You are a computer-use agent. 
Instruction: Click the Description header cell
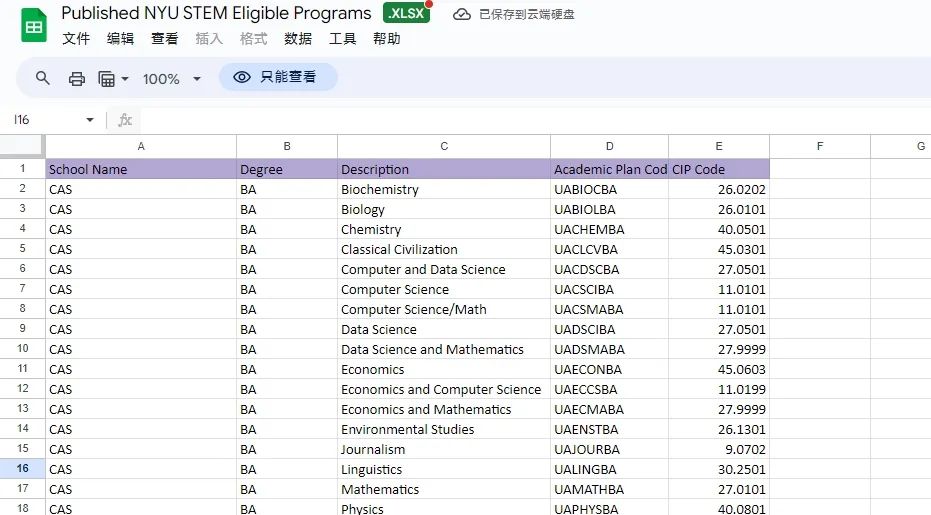click(444, 169)
